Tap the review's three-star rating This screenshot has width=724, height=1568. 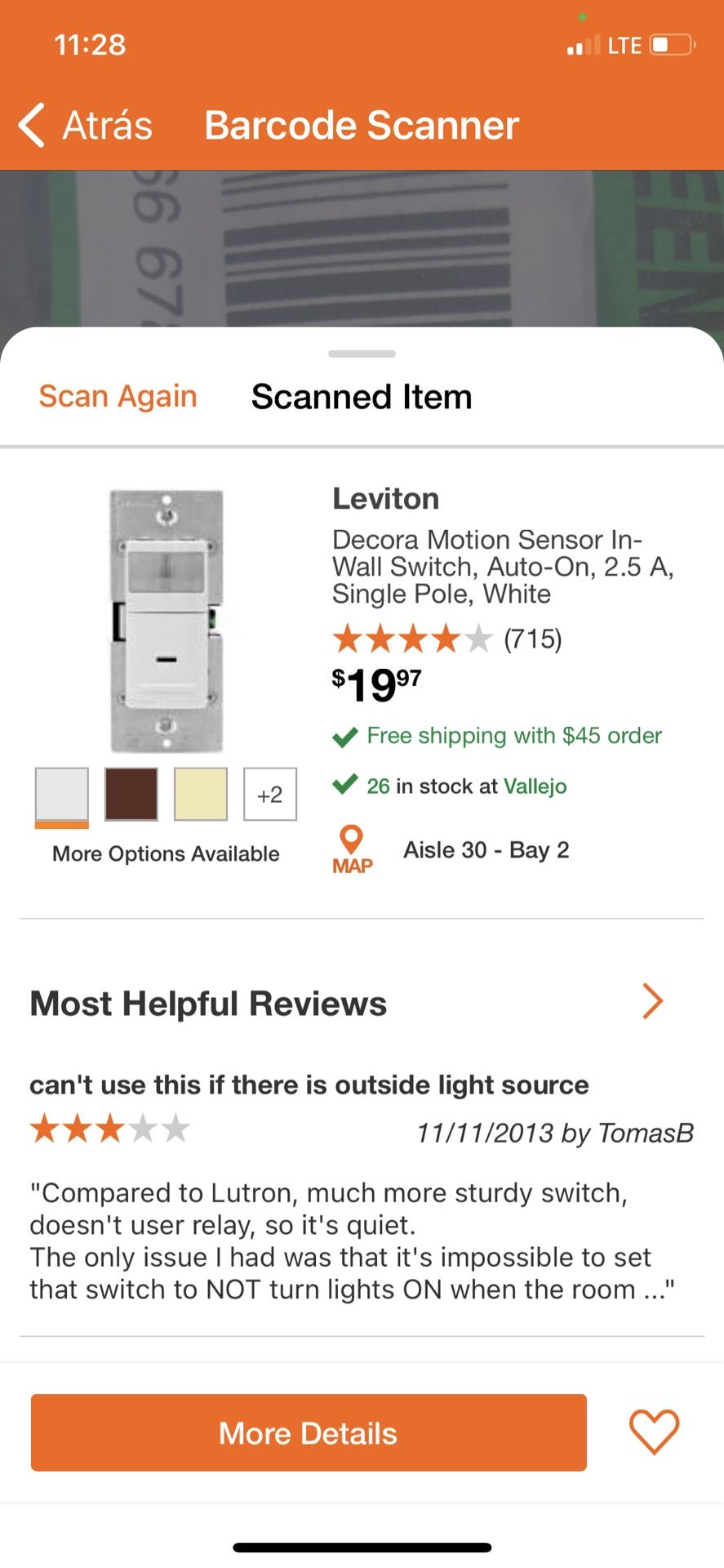(109, 1130)
